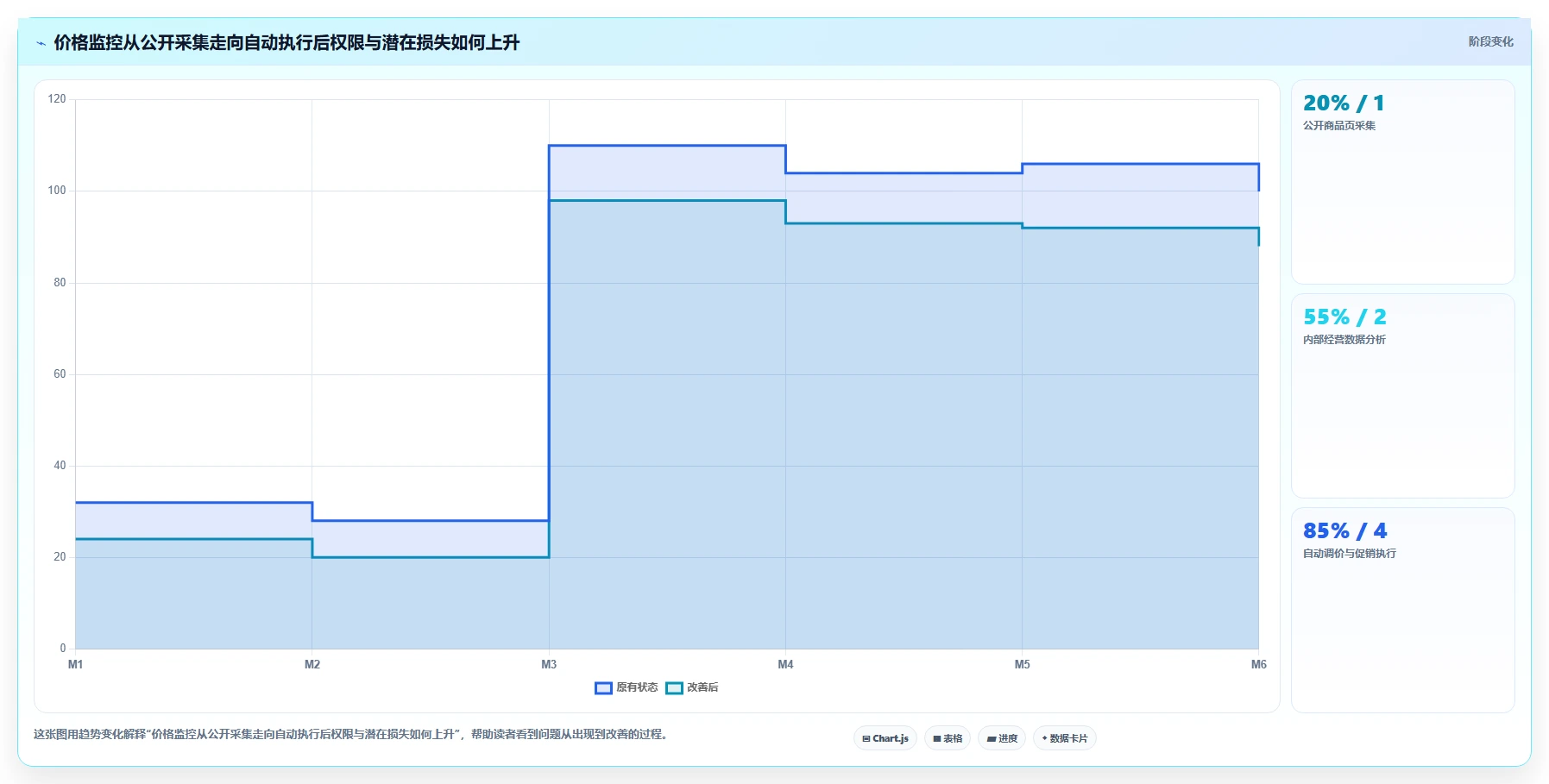1549x784 pixels.
Task: Click the 数据卡片 tag pill
Action: click(x=1065, y=738)
